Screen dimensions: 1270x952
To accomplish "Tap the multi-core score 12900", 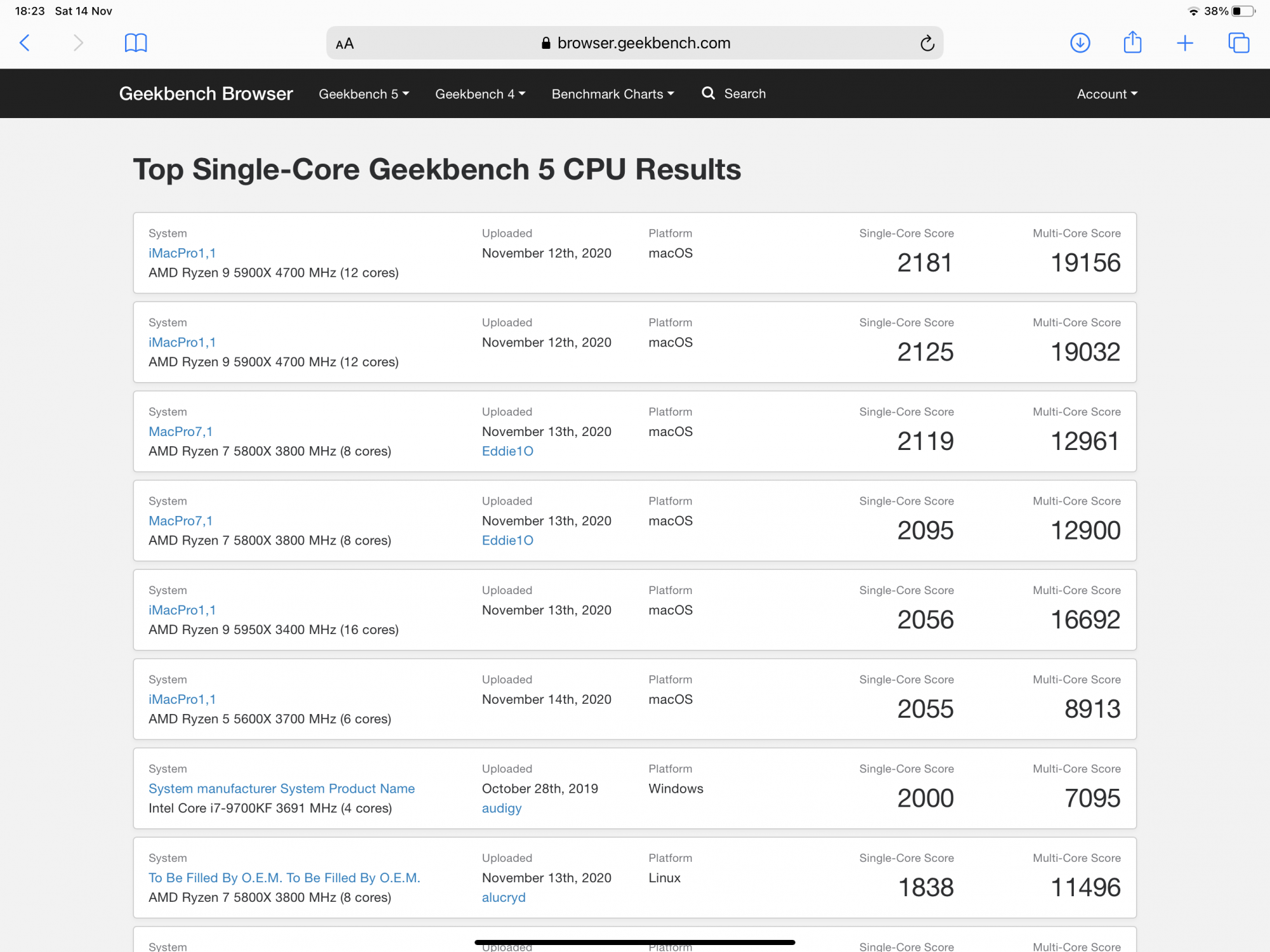I will pyautogui.click(x=1085, y=531).
